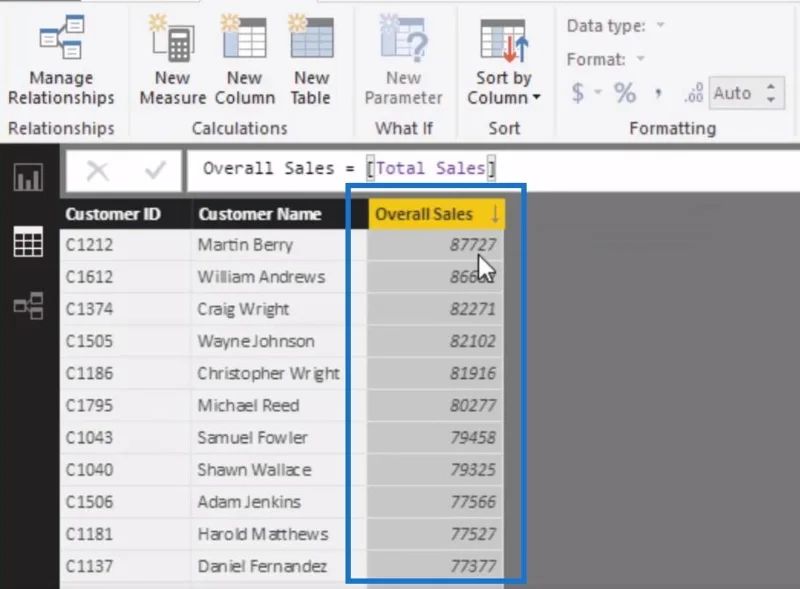Select cell Wayne Johnson
The image size is (800, 589).
280,341
